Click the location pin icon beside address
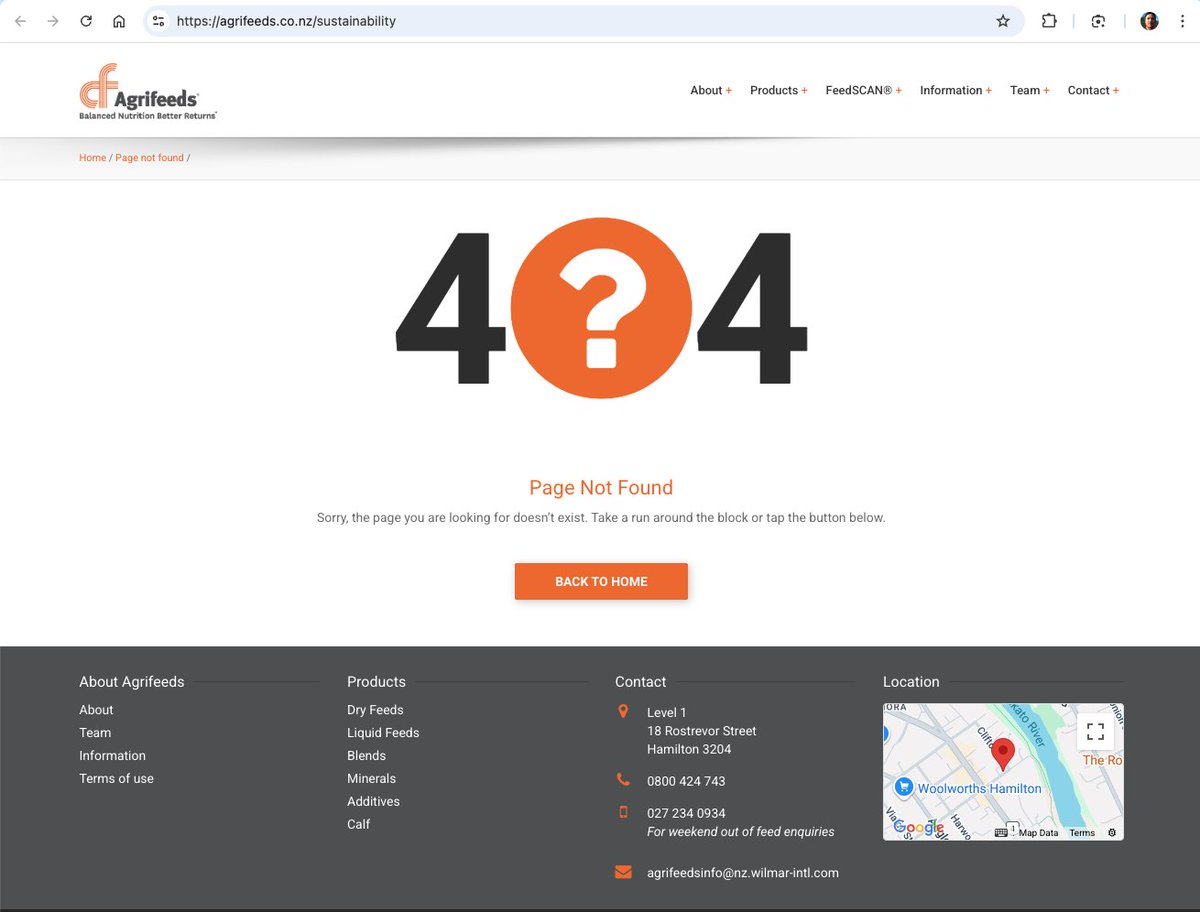Image resolution: width=1200 pixels, height=912 pixels. (x=623, y=711)
